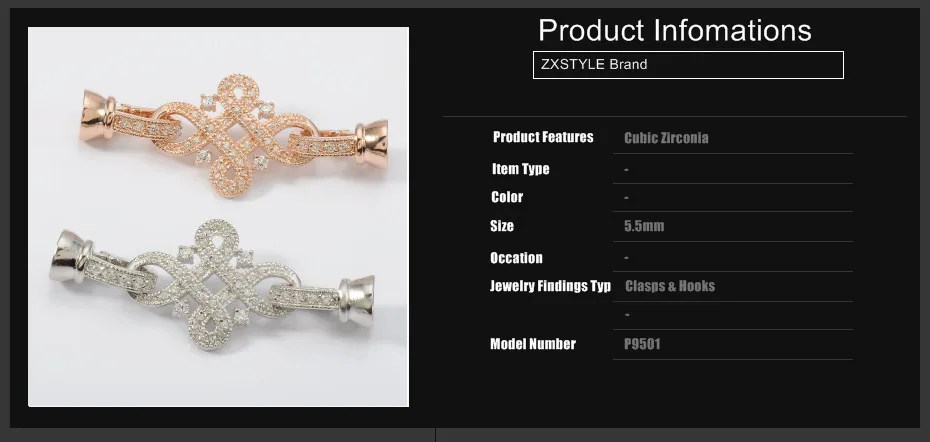
Task: Select the Model Number label
Action: [533, 344]
